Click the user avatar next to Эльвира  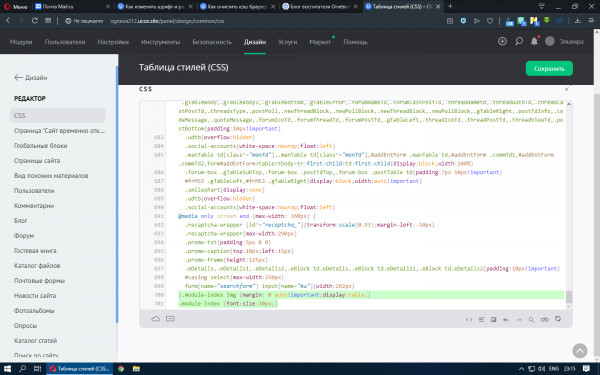[549, 41]
